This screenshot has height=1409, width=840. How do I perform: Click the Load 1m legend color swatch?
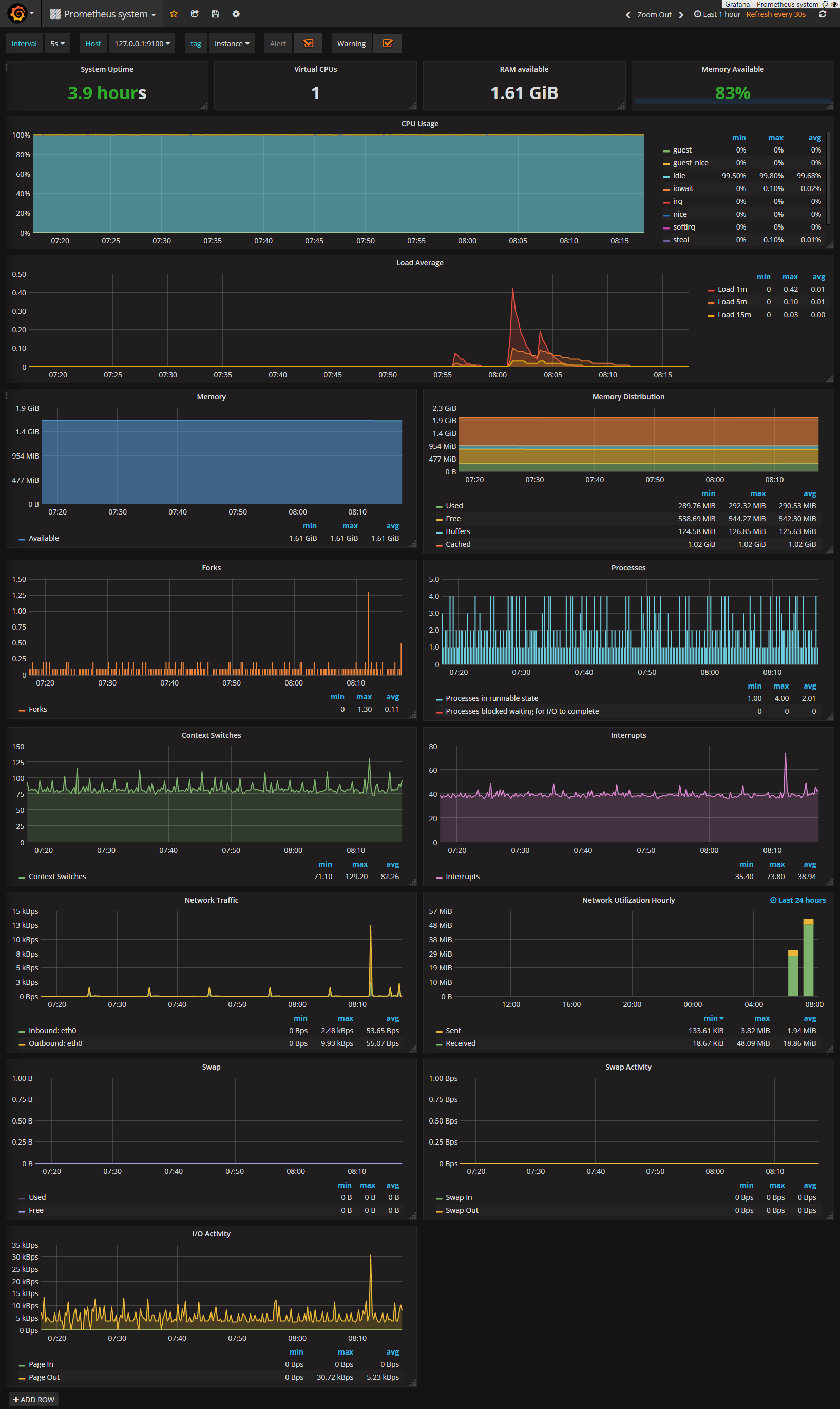point(711,290)
